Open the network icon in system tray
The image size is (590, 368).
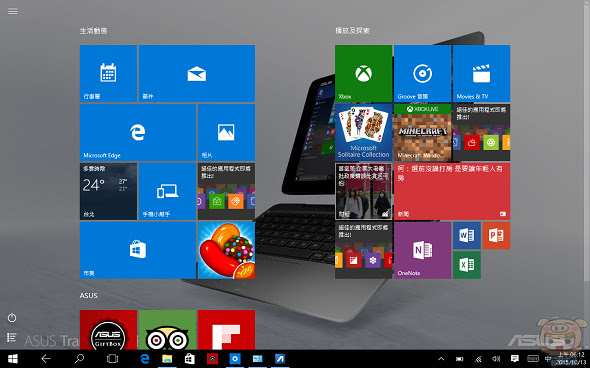pos(478,359)
